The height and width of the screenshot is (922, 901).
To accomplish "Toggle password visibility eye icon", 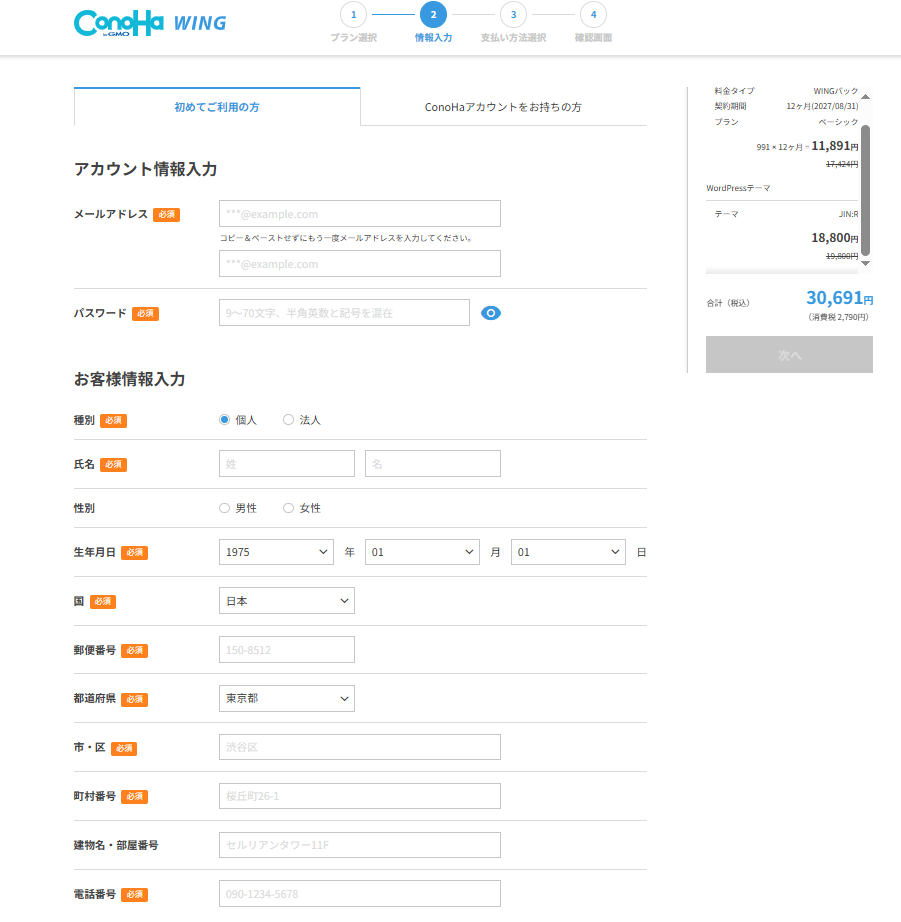I will click(x=490, y=313).
